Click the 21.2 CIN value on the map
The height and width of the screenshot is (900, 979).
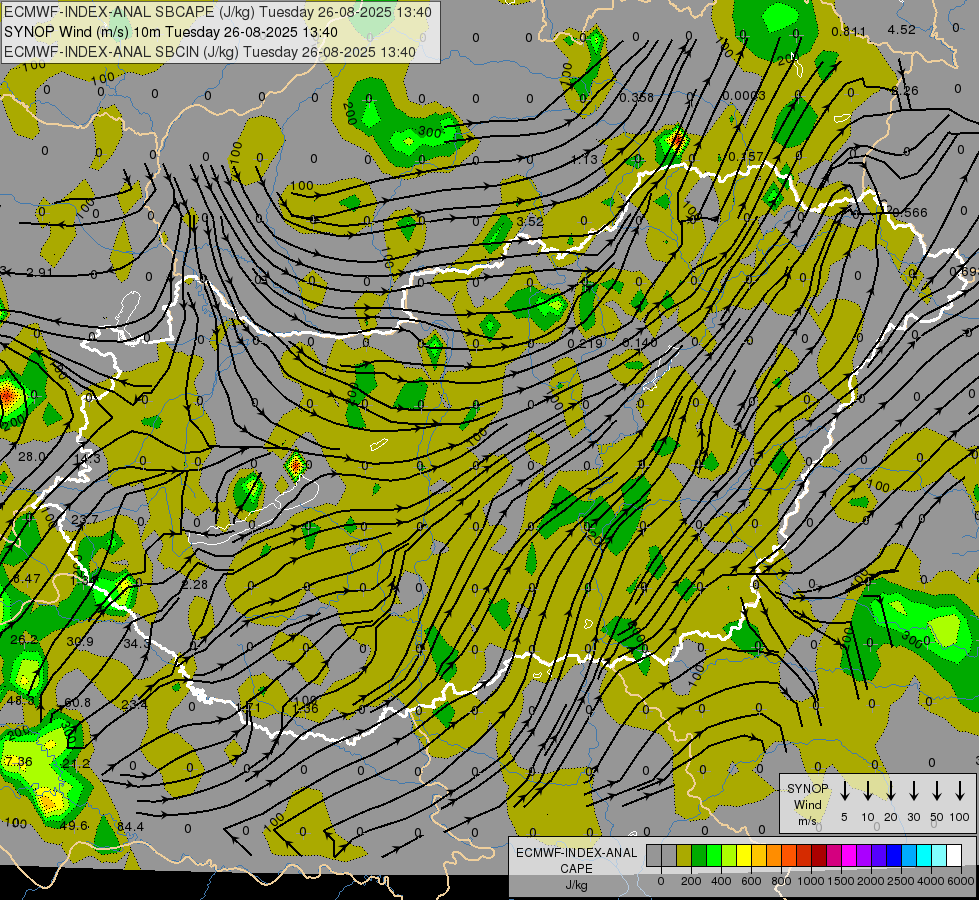coord(76,763)
